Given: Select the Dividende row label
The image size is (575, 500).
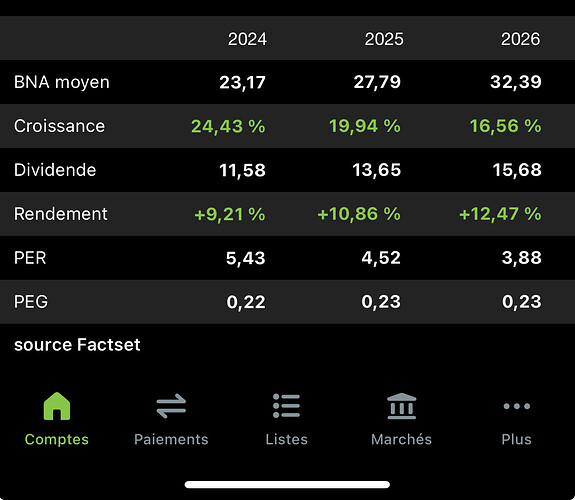Looking at the screenshot, I should tap(55, 170).
